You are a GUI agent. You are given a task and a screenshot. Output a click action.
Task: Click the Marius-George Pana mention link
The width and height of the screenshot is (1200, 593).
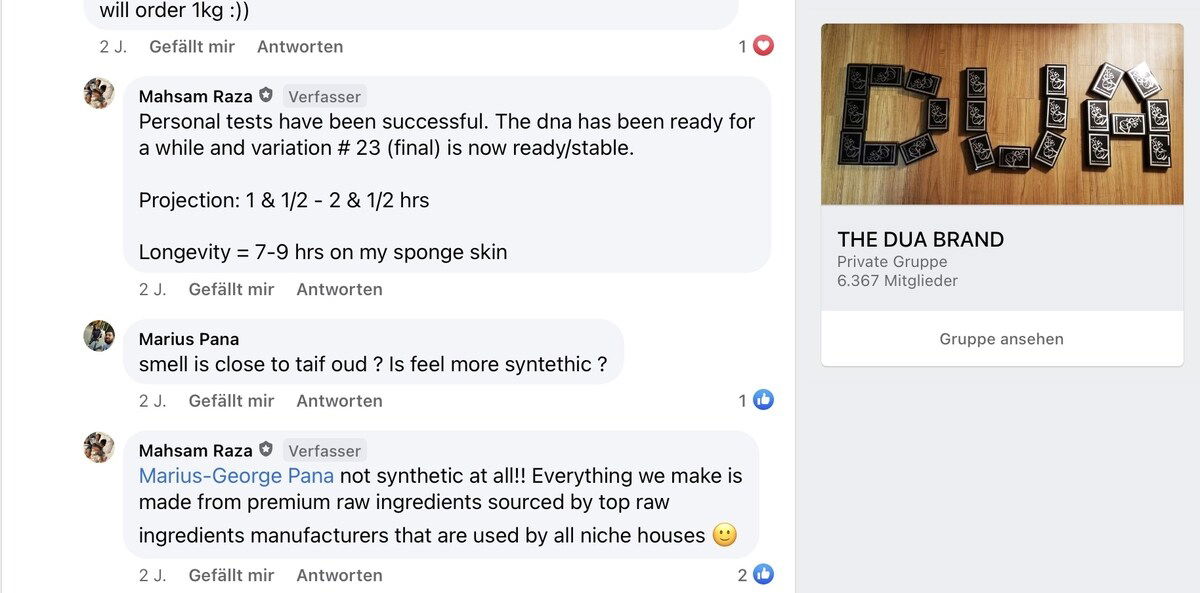pos(236,476)
